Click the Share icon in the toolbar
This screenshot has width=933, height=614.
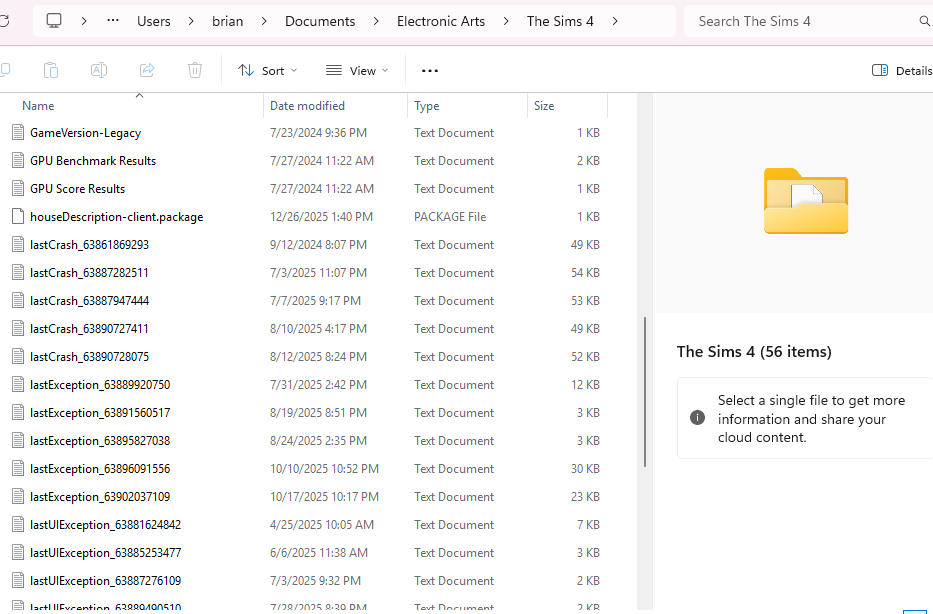147,70
